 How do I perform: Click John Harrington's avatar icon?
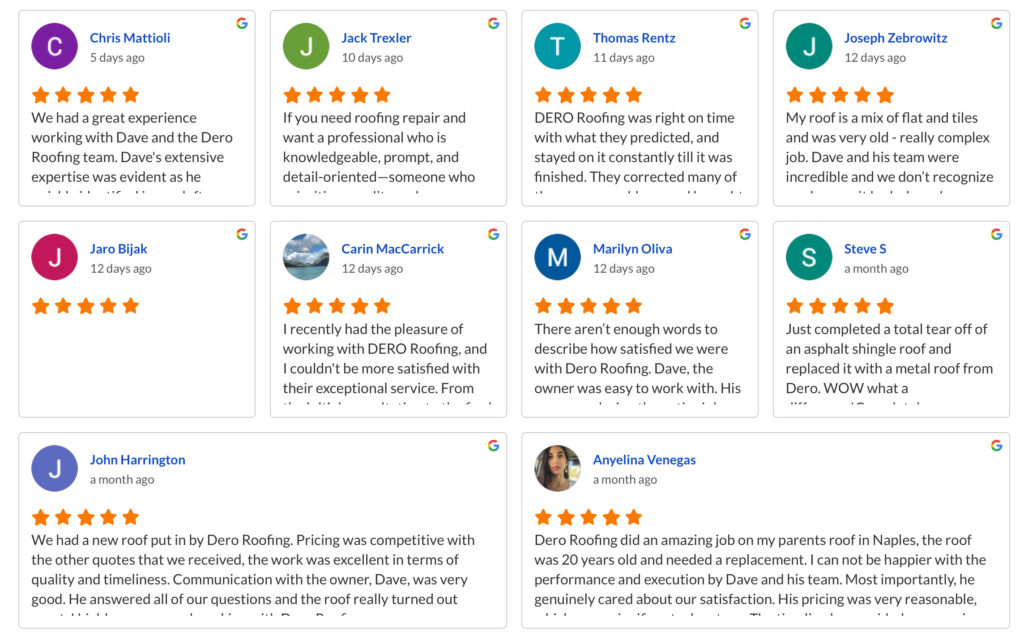[x=54, y=468]
